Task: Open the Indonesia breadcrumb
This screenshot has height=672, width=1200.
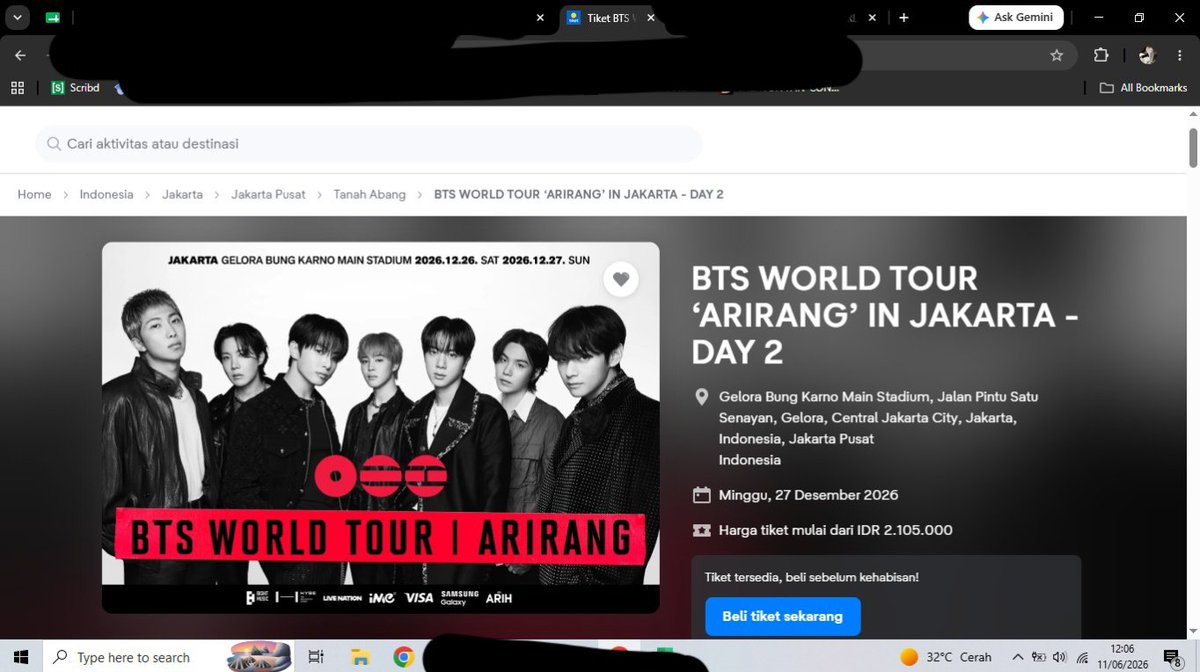Action: 106,194
